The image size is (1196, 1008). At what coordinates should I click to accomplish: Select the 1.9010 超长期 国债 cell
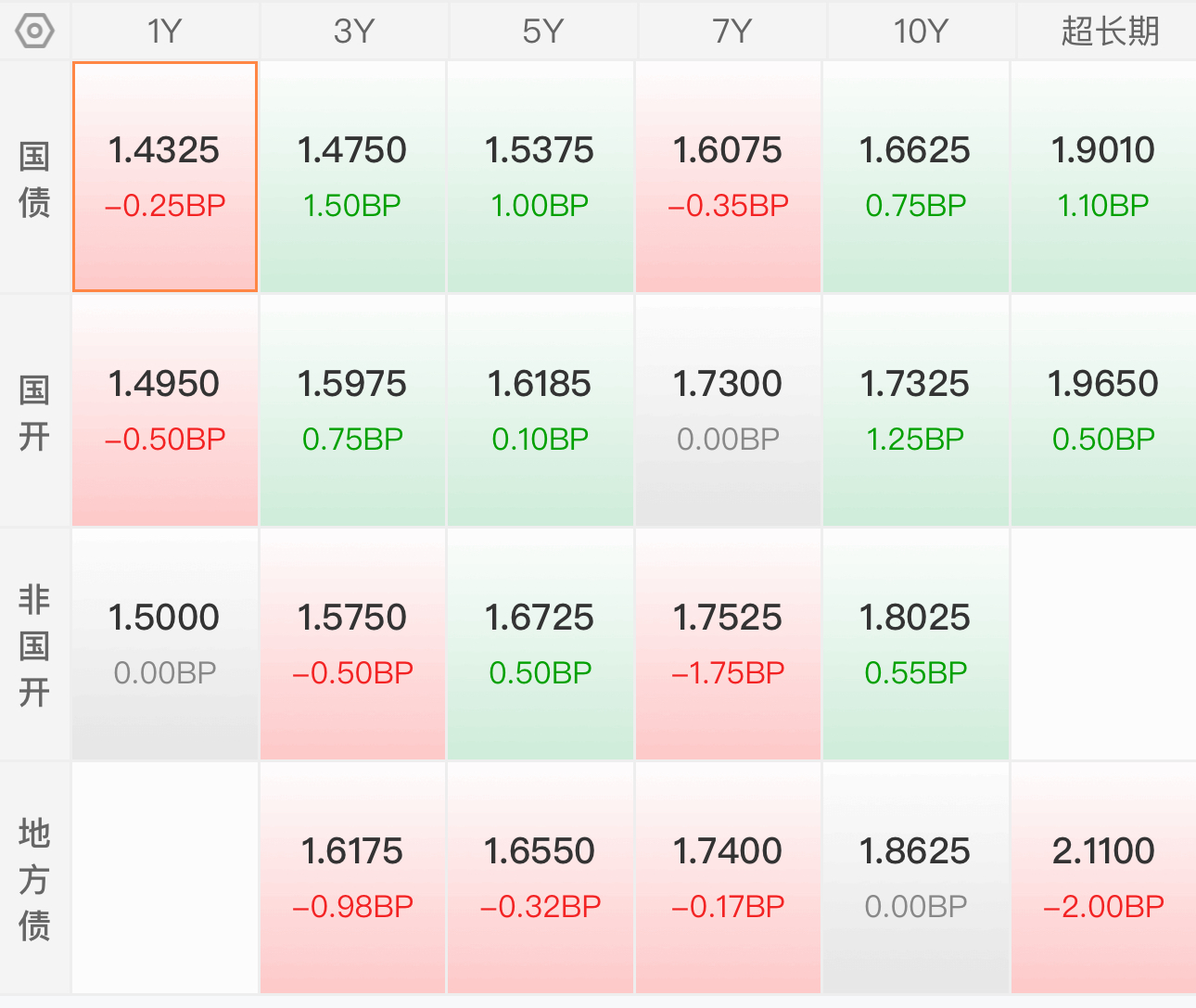tap(1104, 177)
